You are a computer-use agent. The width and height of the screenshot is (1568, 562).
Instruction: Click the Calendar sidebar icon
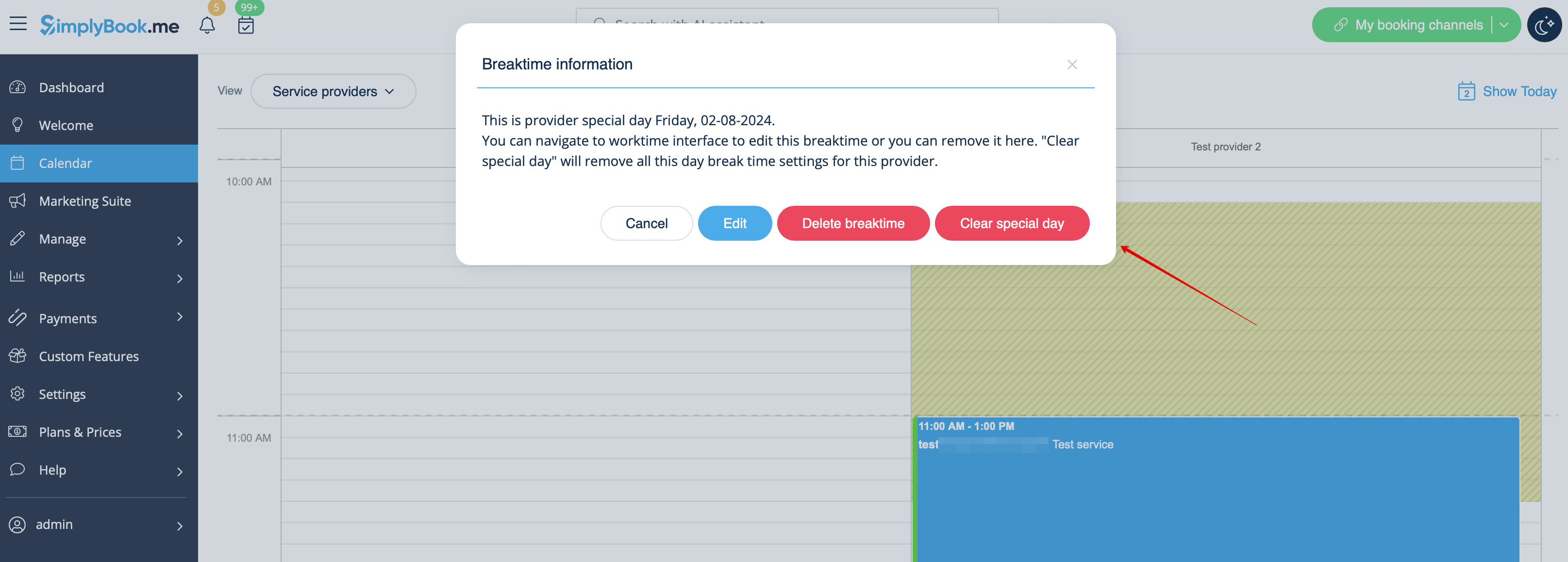pos(17,163)
